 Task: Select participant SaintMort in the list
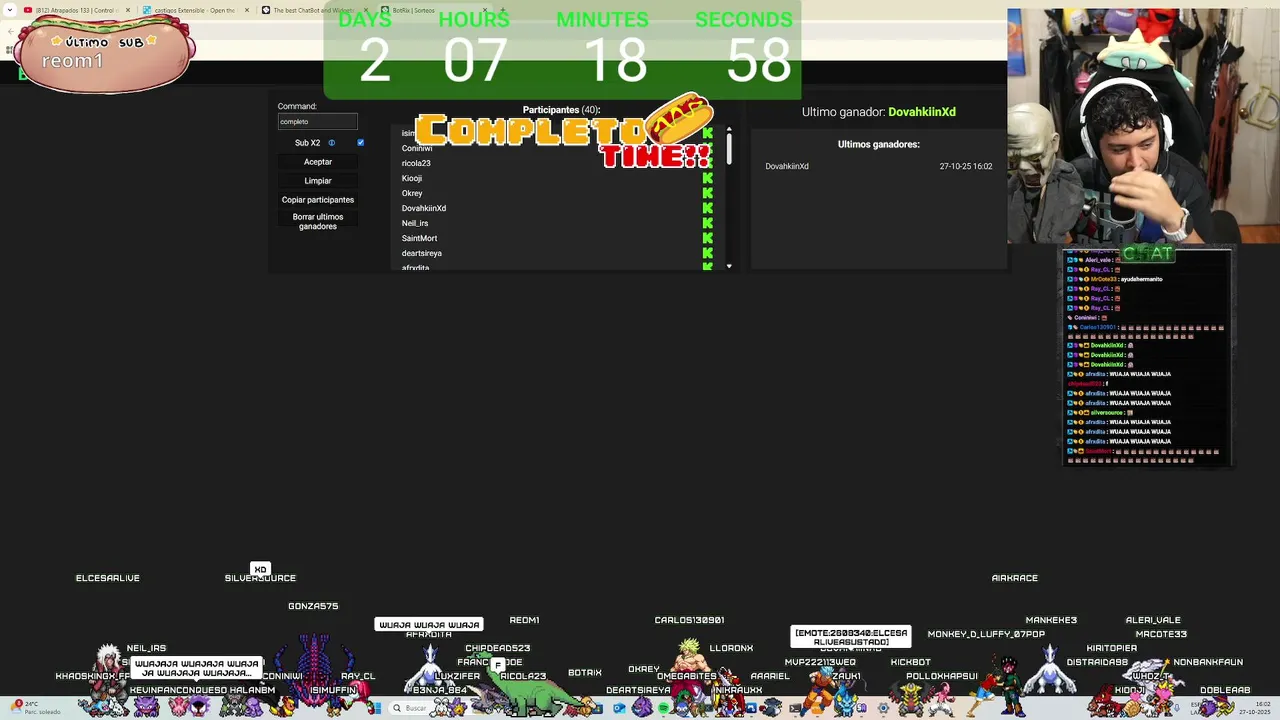click(419, 238)
